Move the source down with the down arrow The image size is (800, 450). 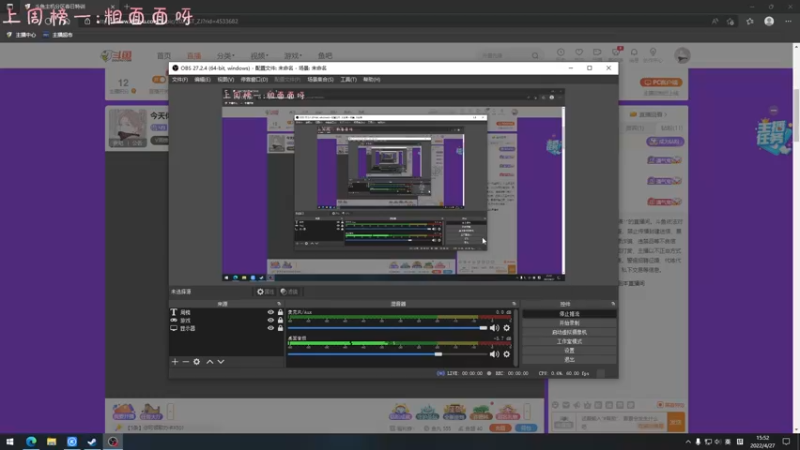tap(221, 362)
